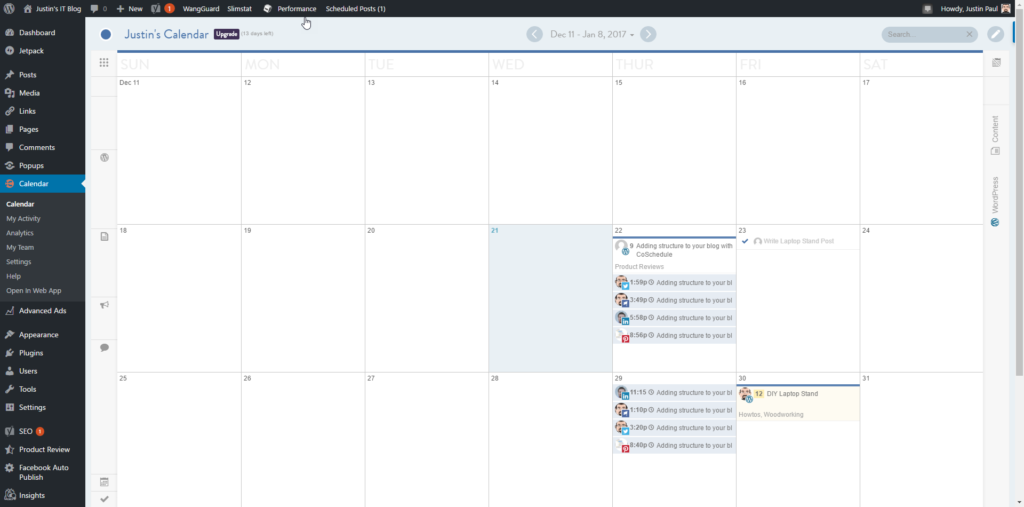Image resolution: width=1024 pixels, height=507 pixels.
Task: Open the Content side panel tab
Action: pyautogui.click(x=995, y=135)
